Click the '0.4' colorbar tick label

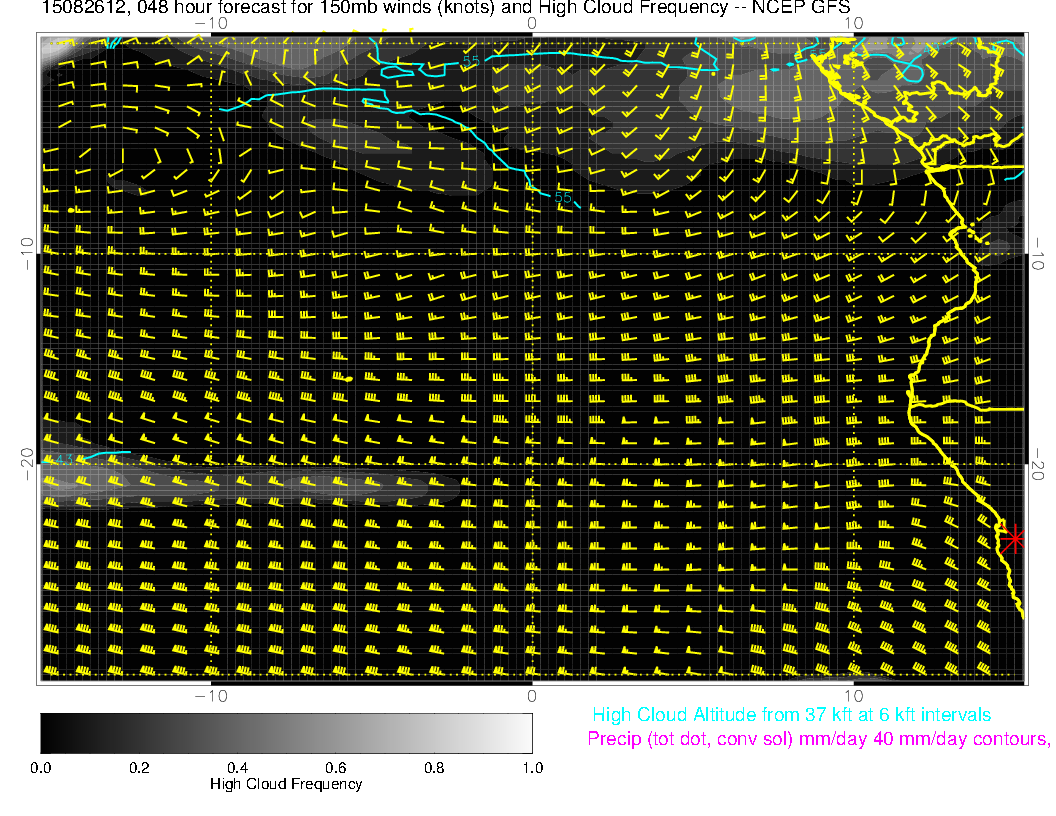coord(237,768)
